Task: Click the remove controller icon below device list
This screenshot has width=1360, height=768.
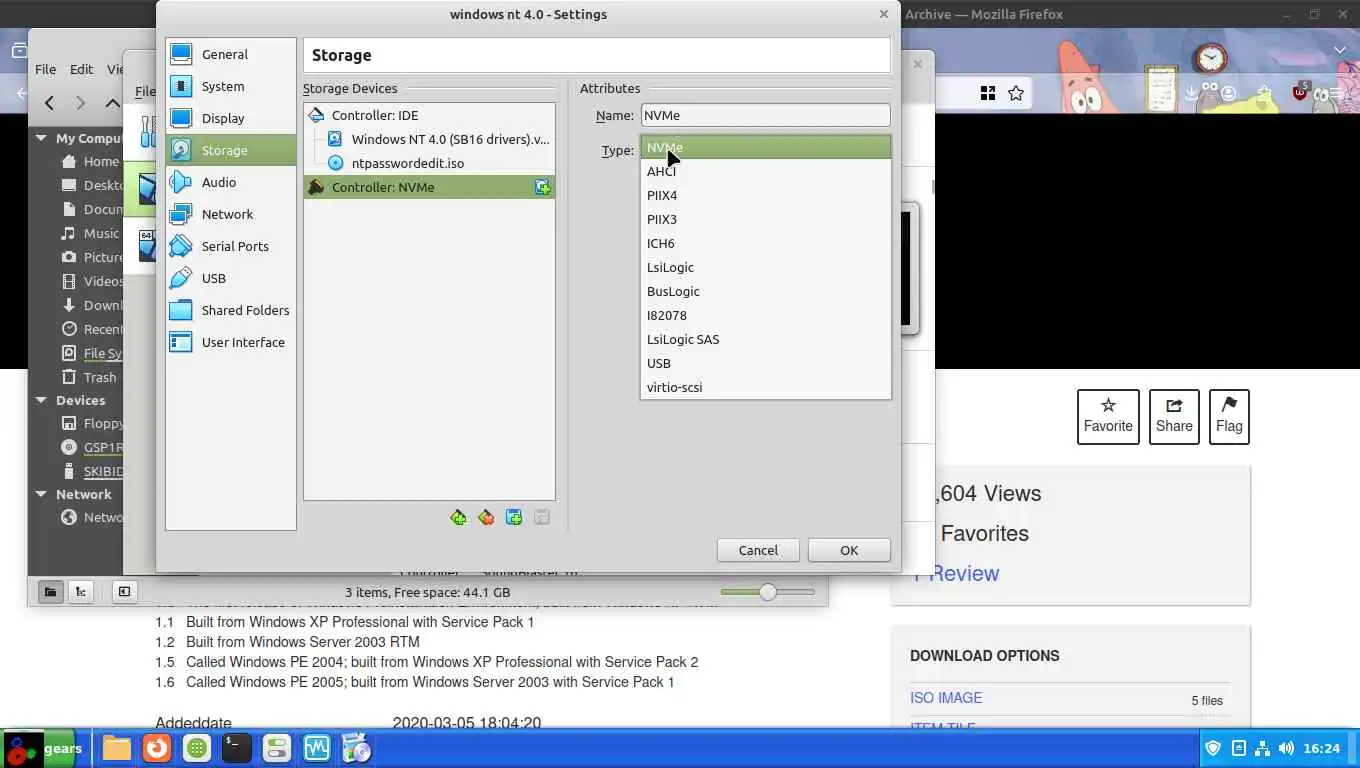Action: [486, 517]
